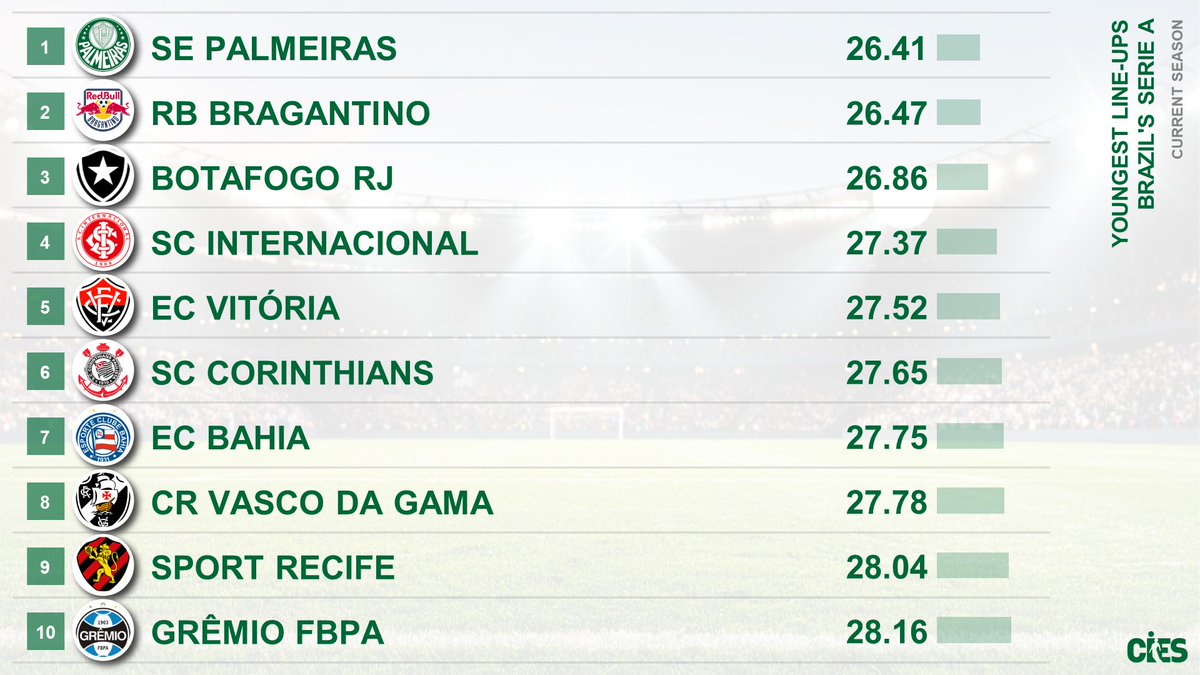Click the Corinthians club crest
Image resolution: width=1200 pixels, height=675 pixels.
coord(104,372)
